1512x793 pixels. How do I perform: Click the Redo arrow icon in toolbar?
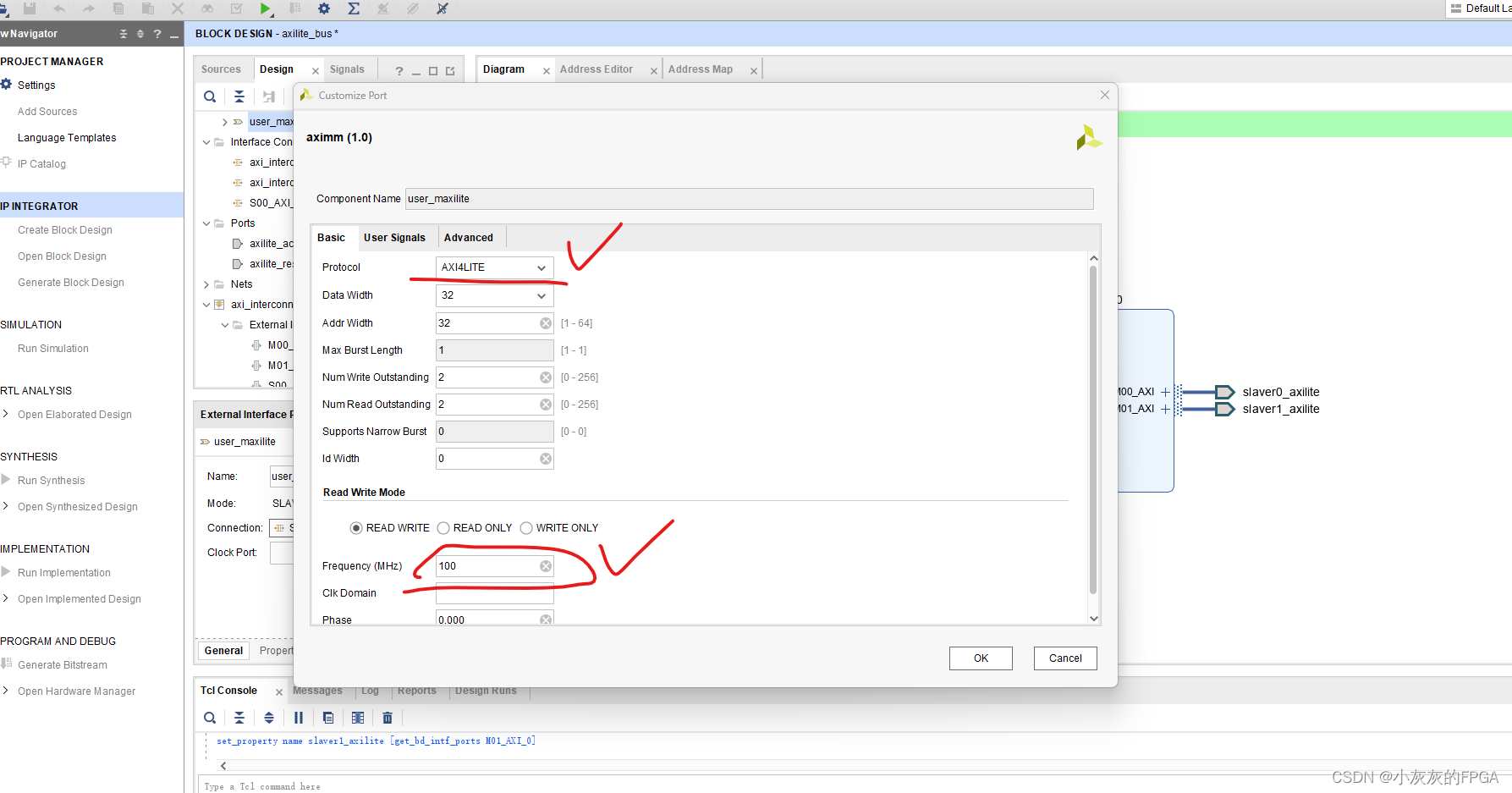[x=89, y=8]
